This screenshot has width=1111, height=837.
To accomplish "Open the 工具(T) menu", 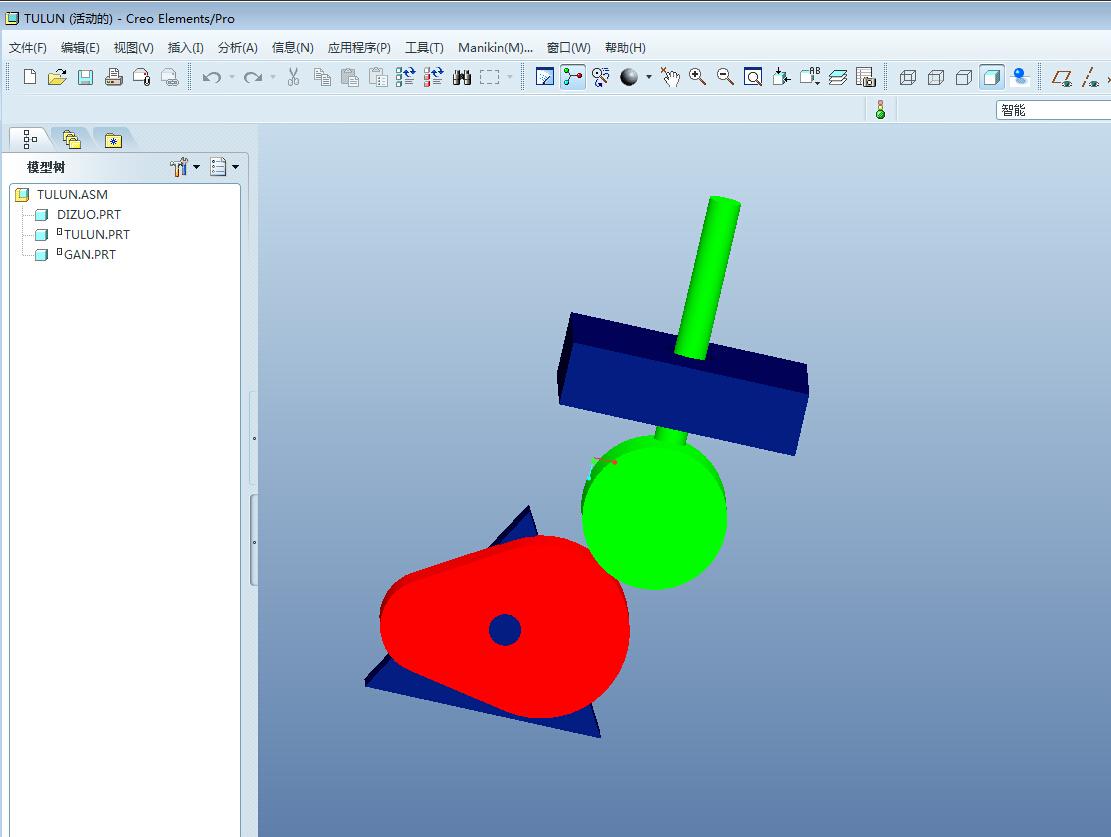I will coord(424,47).
